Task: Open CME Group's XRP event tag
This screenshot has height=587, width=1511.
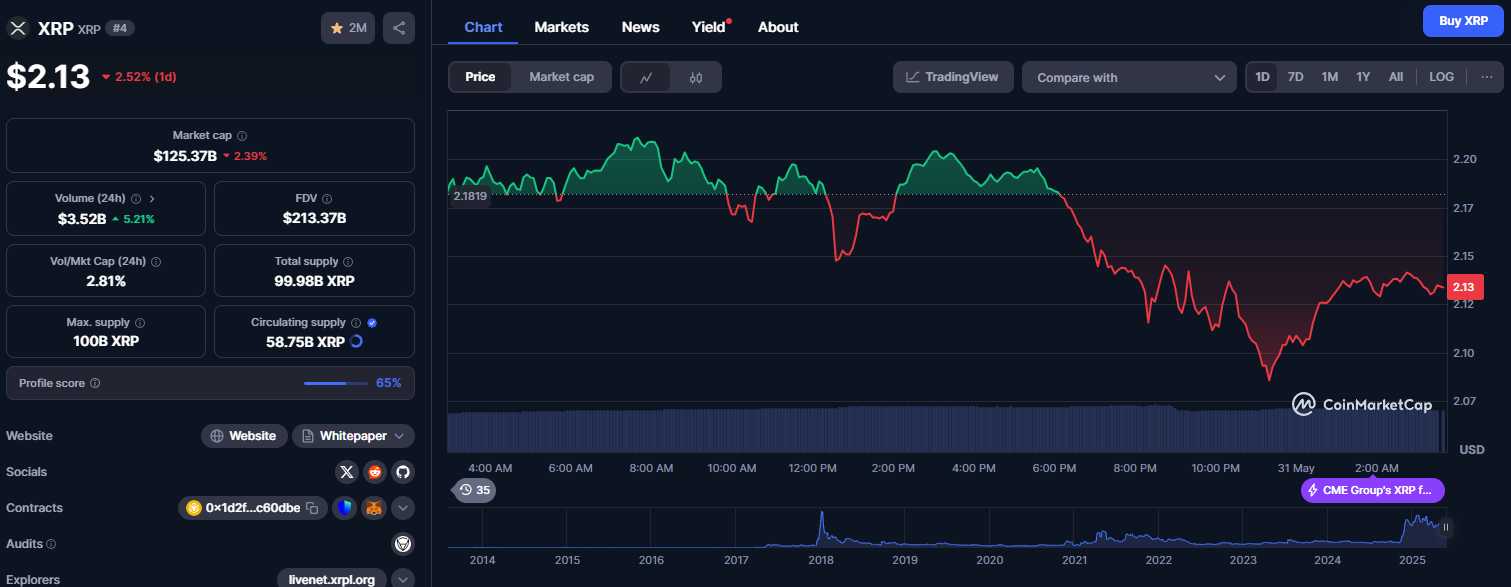Action: coord(1373,490)
